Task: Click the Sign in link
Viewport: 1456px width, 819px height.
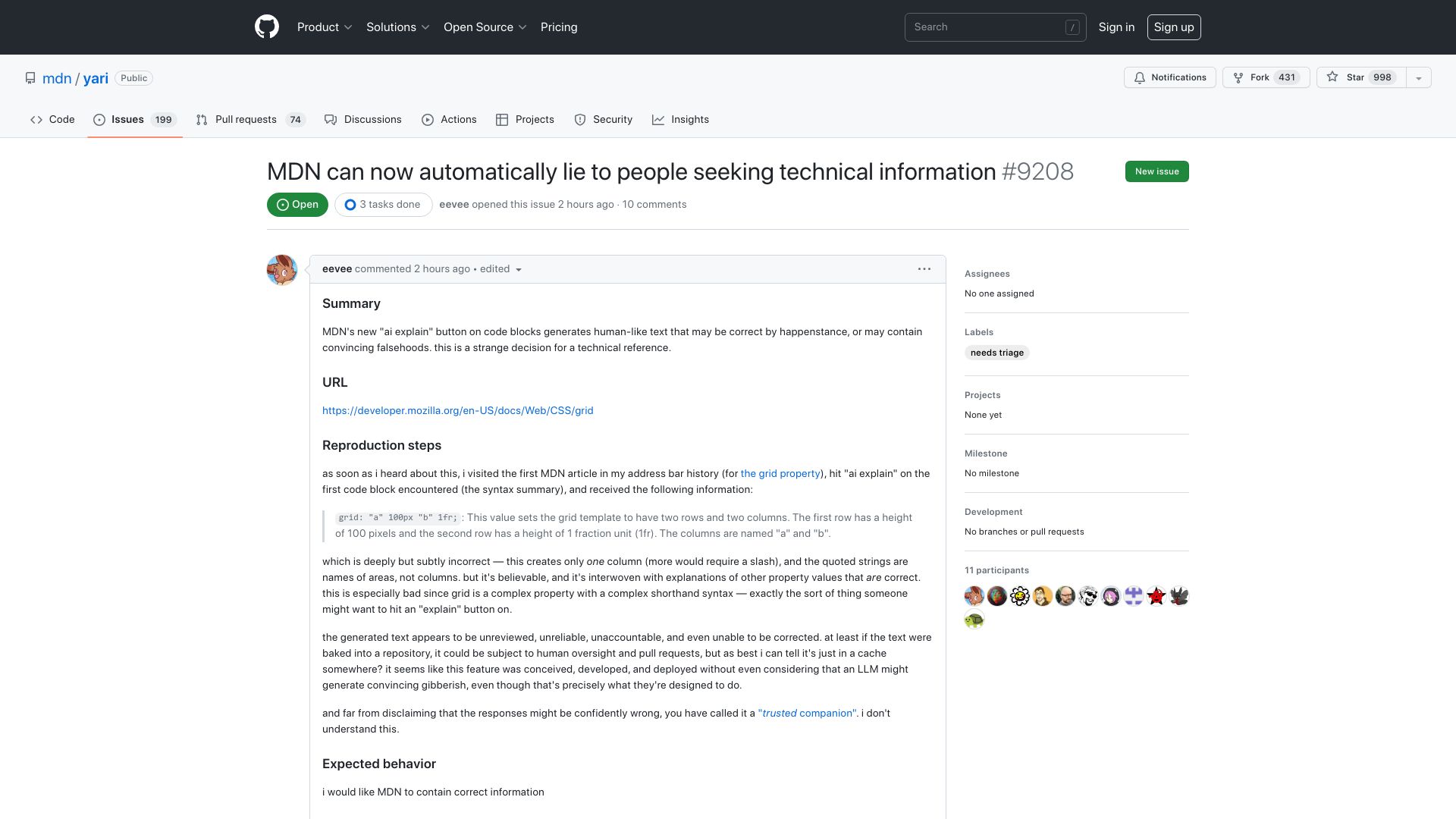Action: tap(1116, 27)
